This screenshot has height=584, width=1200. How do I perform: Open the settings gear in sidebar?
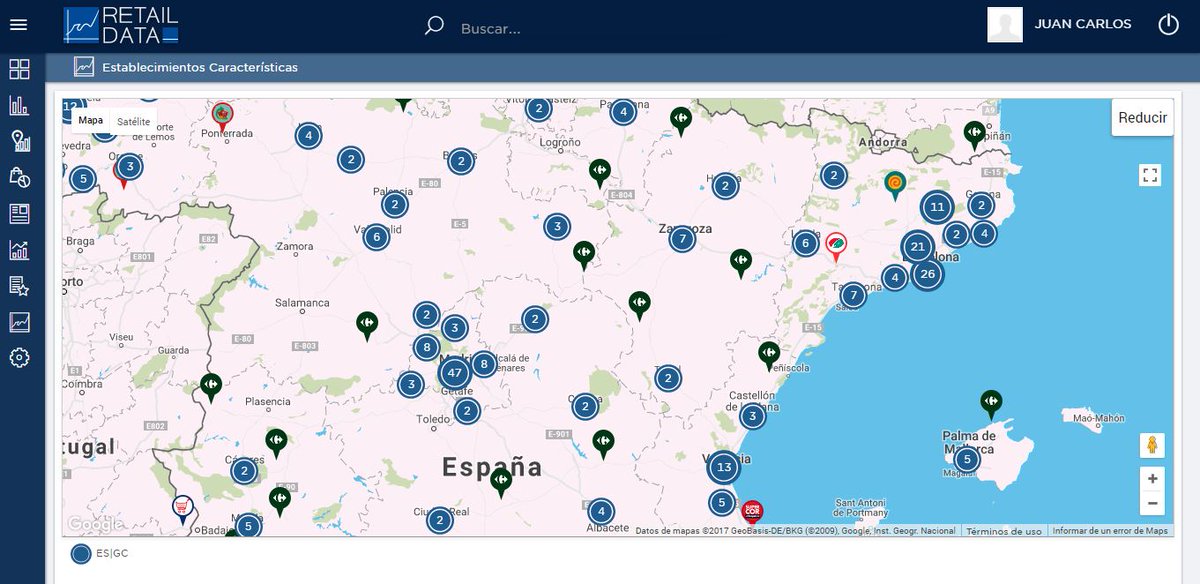coord(19,357)
